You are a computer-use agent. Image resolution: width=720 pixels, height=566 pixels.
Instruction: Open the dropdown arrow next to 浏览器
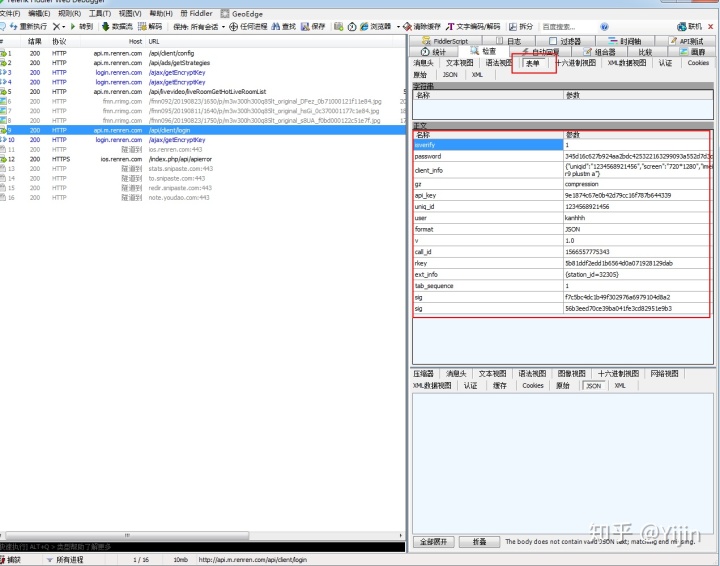tap(398, 27)
